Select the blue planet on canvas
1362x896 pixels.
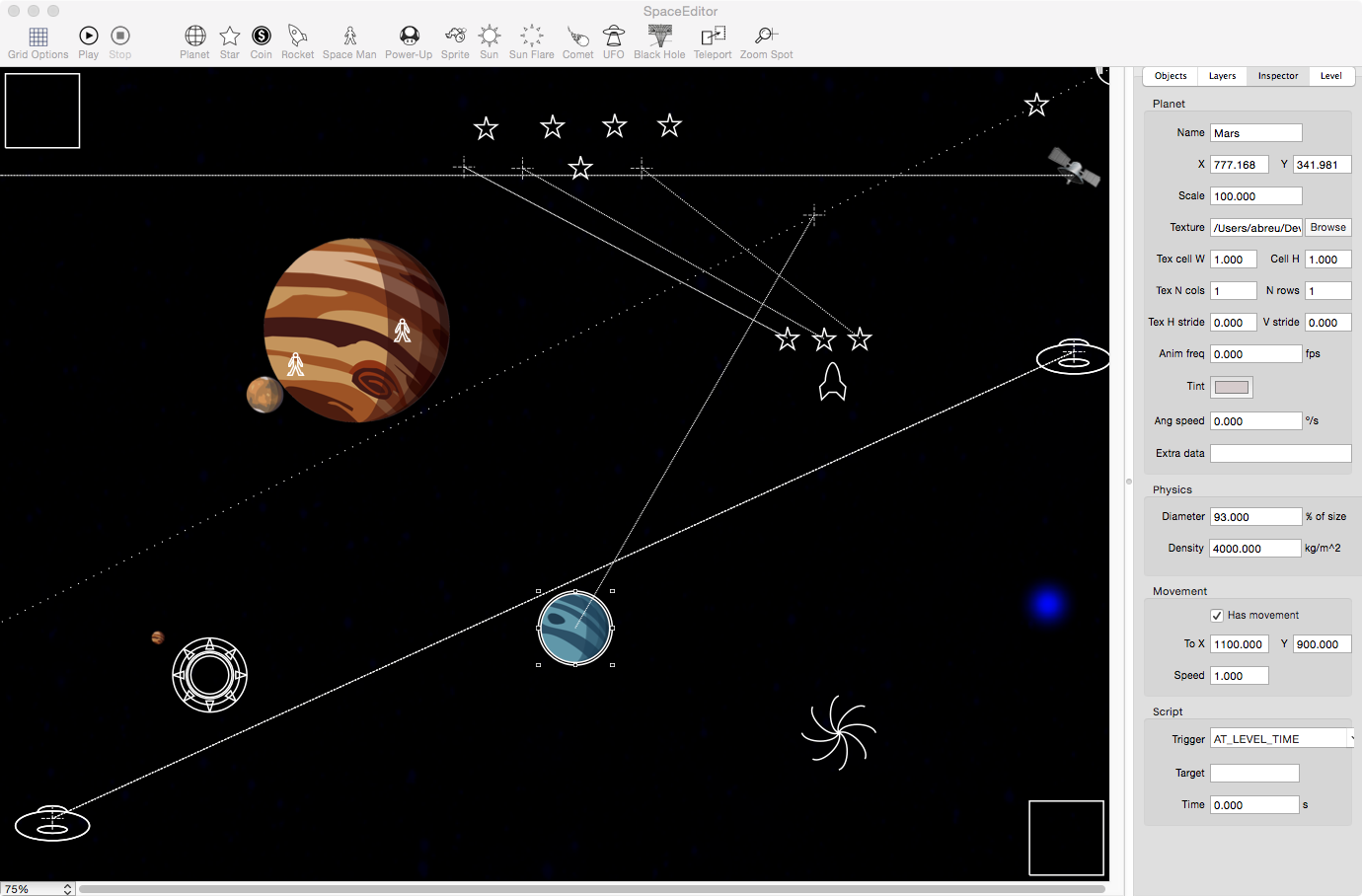(x=575, y=628)
